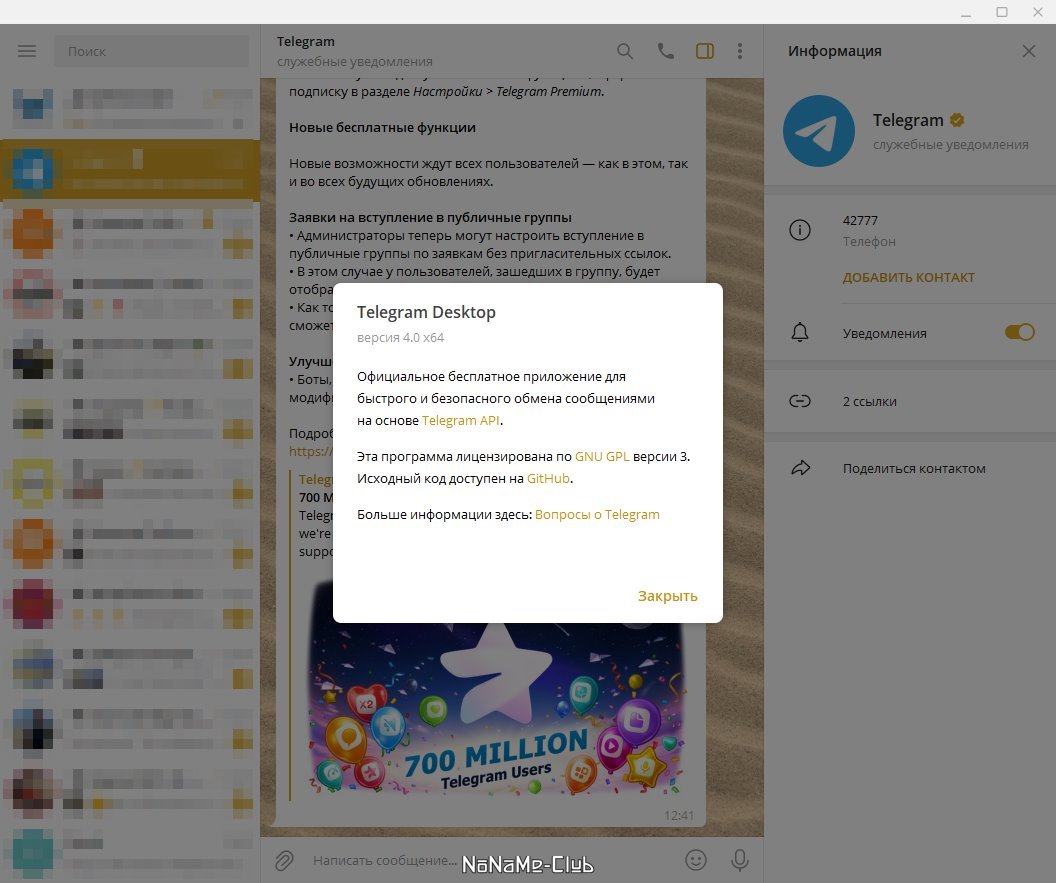Screen dimensions: 1056x883
Task: Open the emoji smiley picker
Action: (696, 860)
